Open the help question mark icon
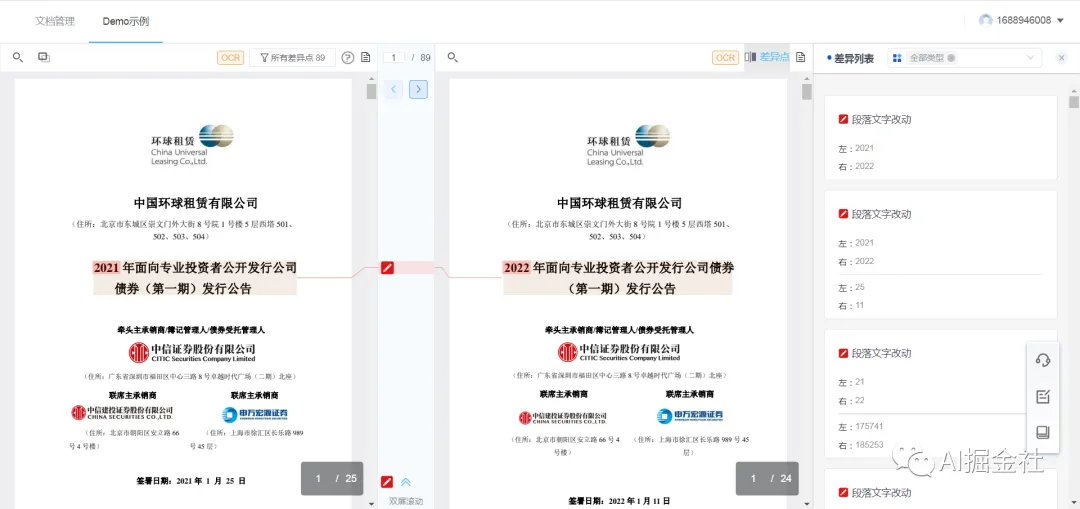The height and width of the screenshot is (509, 1080). [x=348, y=58]
